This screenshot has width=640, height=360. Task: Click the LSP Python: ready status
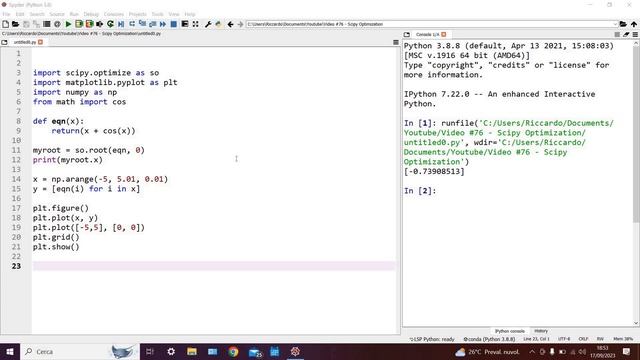point(432,339)
